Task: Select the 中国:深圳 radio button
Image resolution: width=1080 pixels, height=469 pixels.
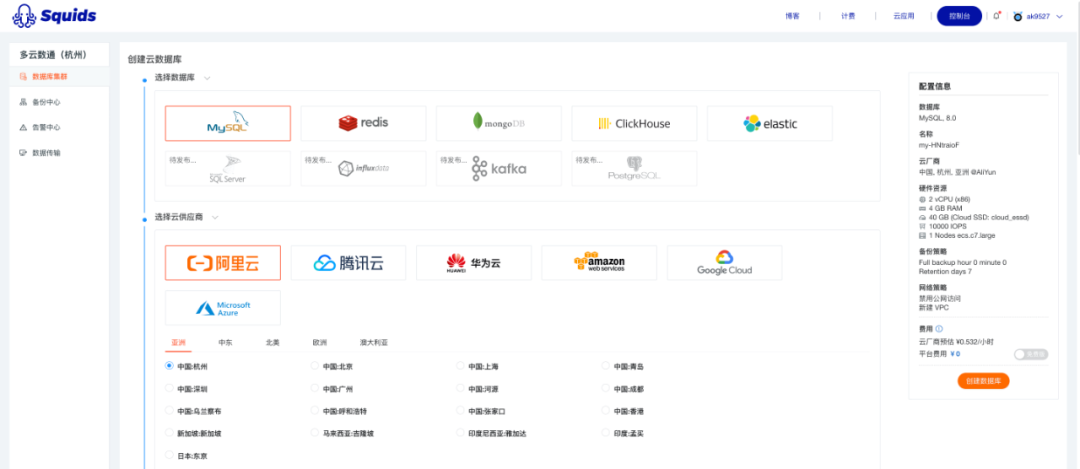Action: [x=169, y=388]
